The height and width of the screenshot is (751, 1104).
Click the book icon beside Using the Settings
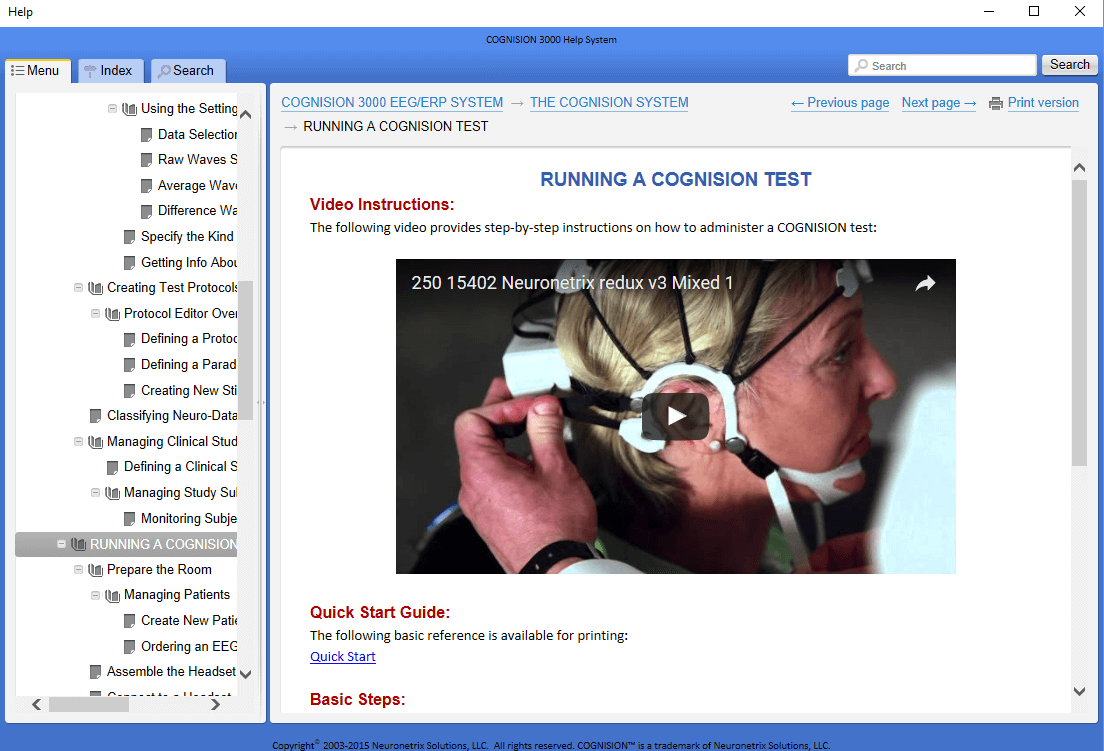click(130, 109)
